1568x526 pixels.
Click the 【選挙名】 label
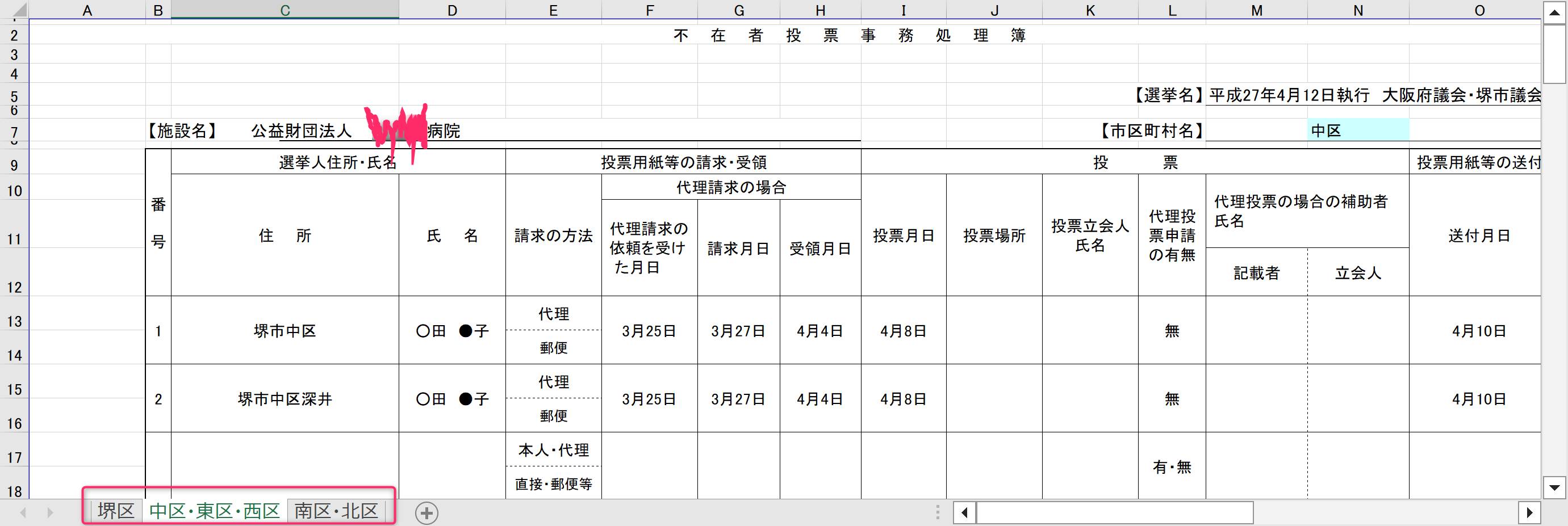(1168, 95)
